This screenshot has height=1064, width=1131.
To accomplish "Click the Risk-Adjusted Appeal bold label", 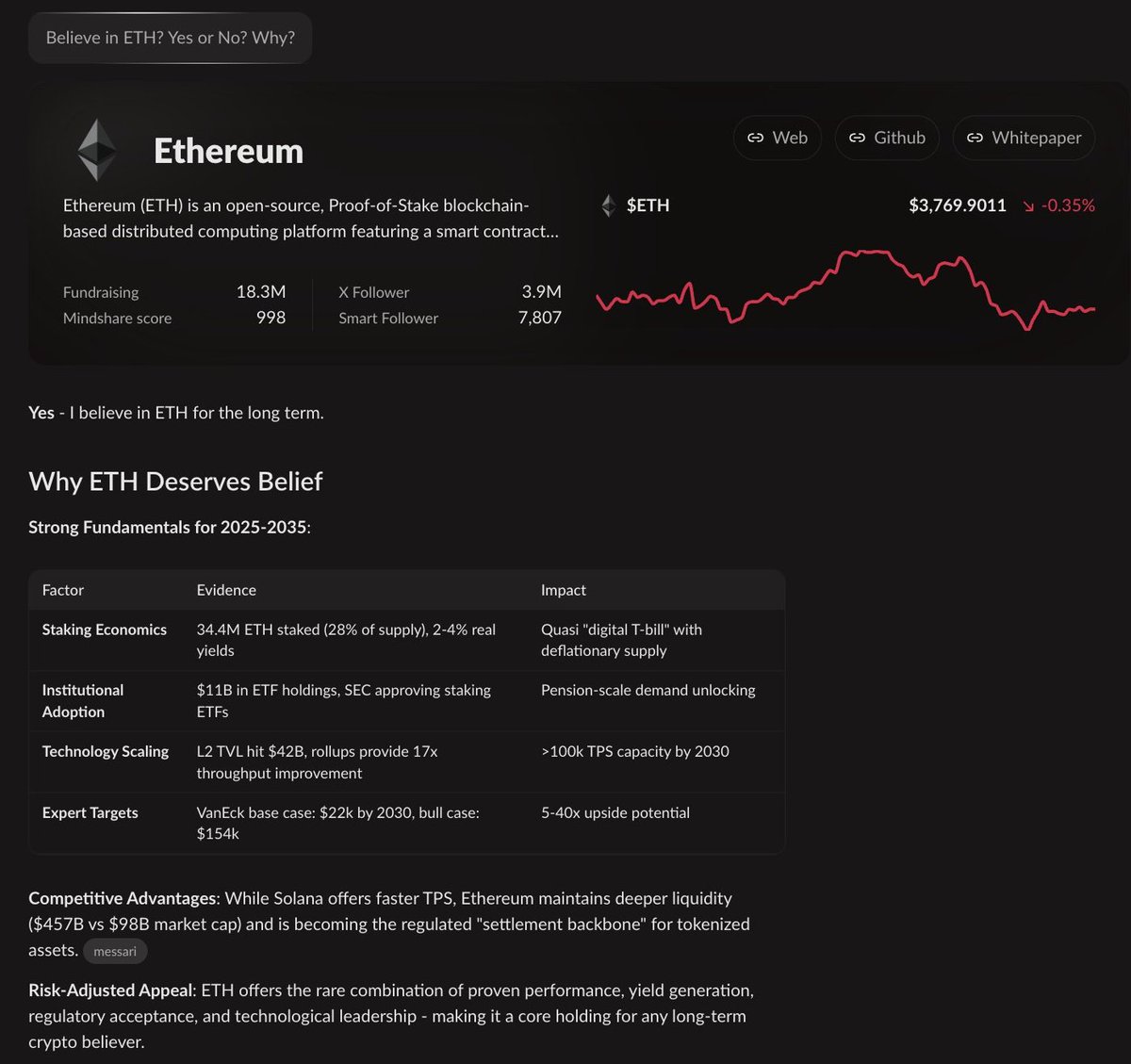I will (x=111, y=990).
